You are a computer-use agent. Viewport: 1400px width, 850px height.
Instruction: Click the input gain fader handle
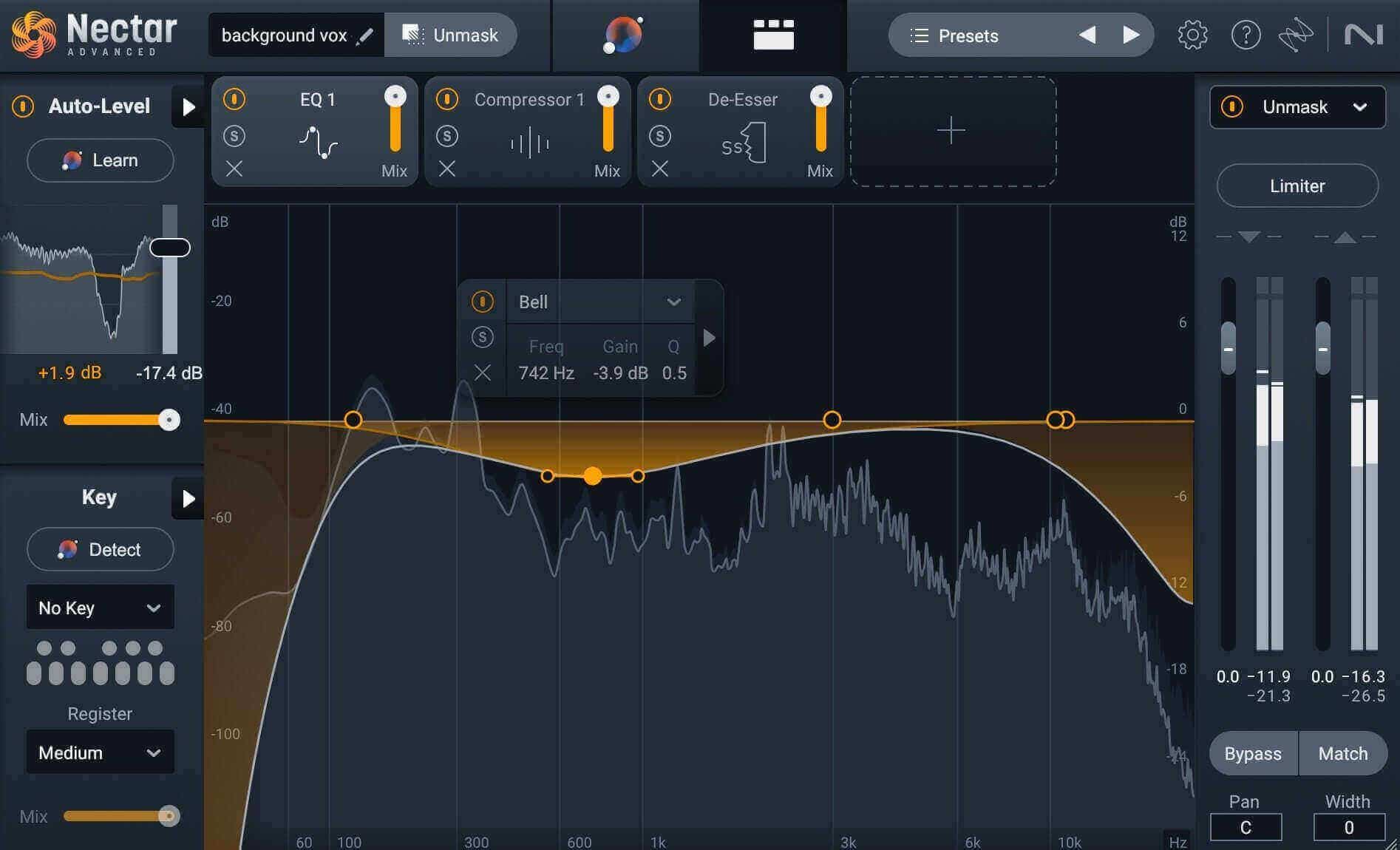tap(1229, 348)
